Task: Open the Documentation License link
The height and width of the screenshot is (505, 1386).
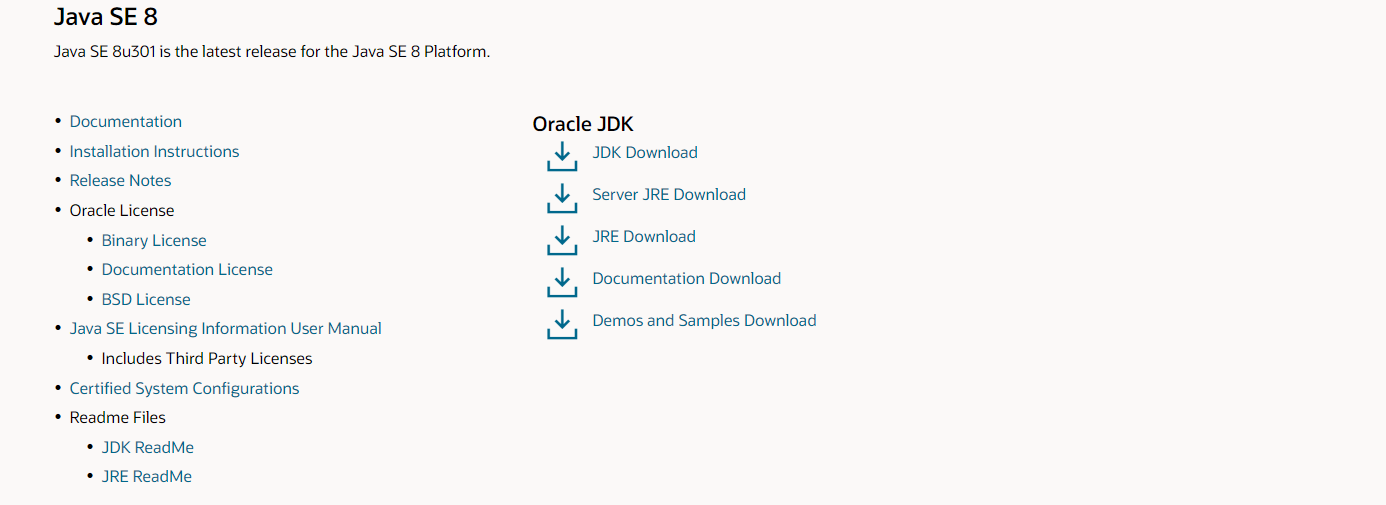Action: pos(187,269)
